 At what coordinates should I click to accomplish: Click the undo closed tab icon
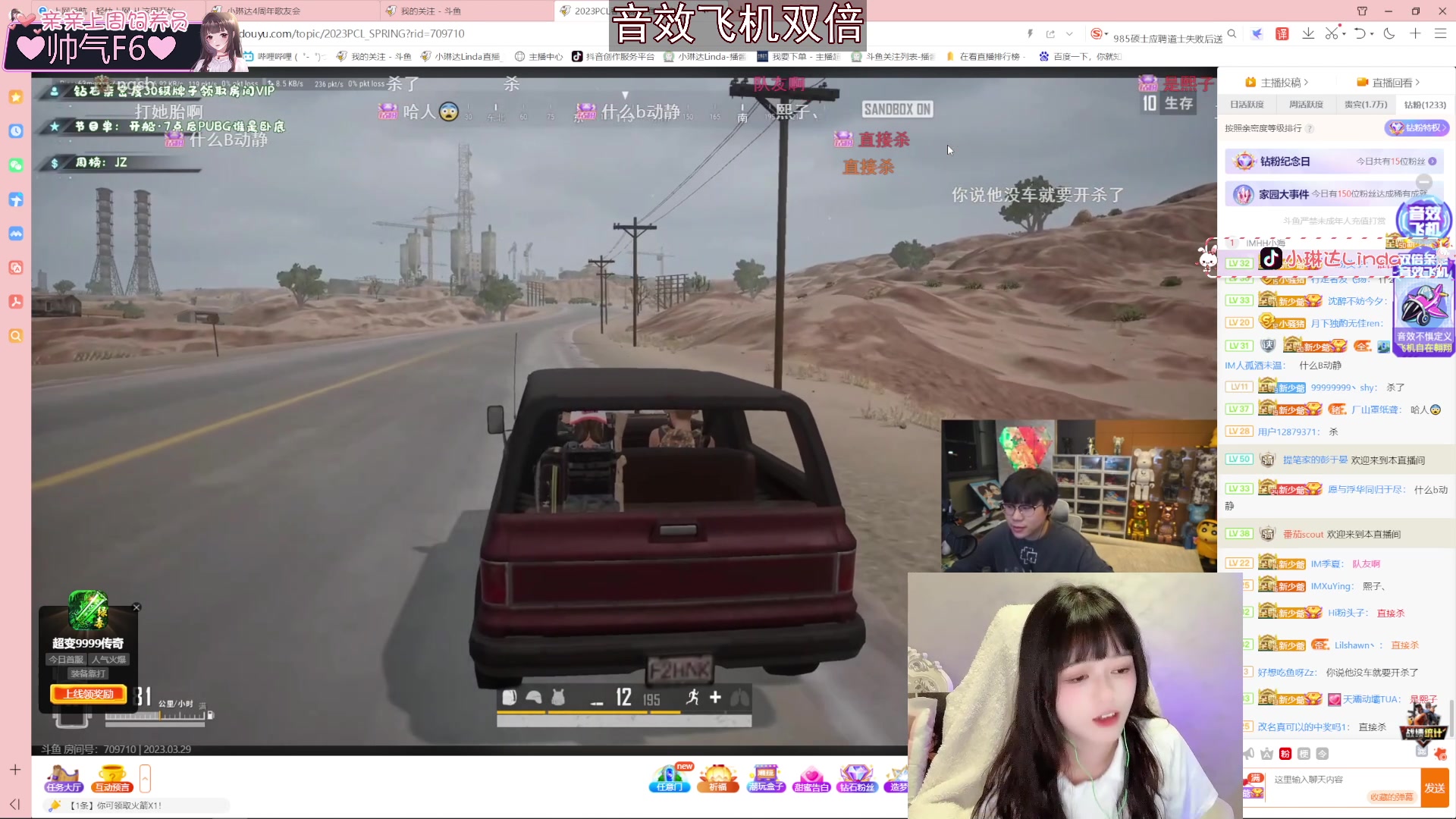pyautogui.click(x=1360, y=34)
